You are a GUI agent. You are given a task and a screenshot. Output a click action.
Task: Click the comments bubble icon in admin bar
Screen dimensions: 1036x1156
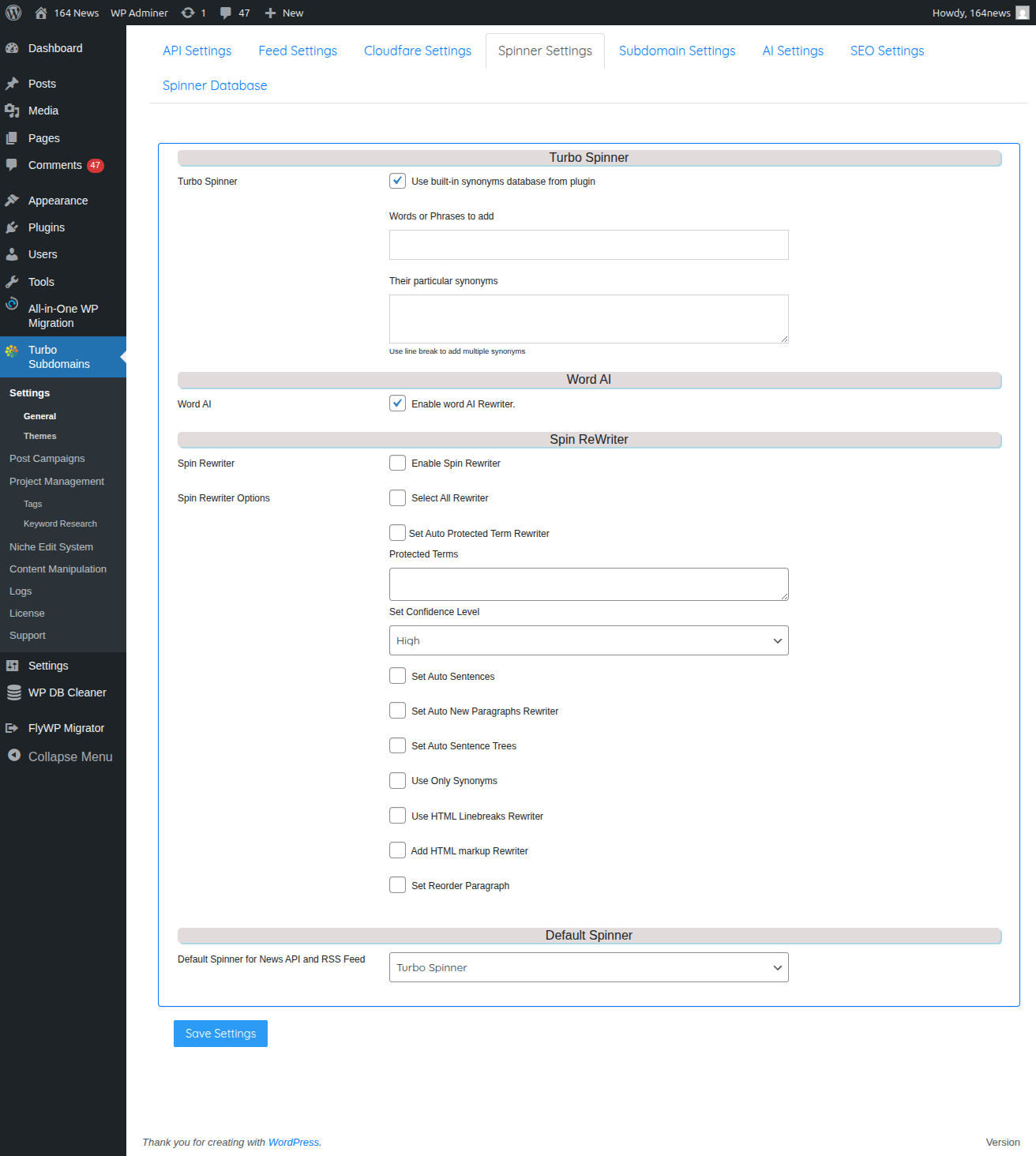pos(226,13)
